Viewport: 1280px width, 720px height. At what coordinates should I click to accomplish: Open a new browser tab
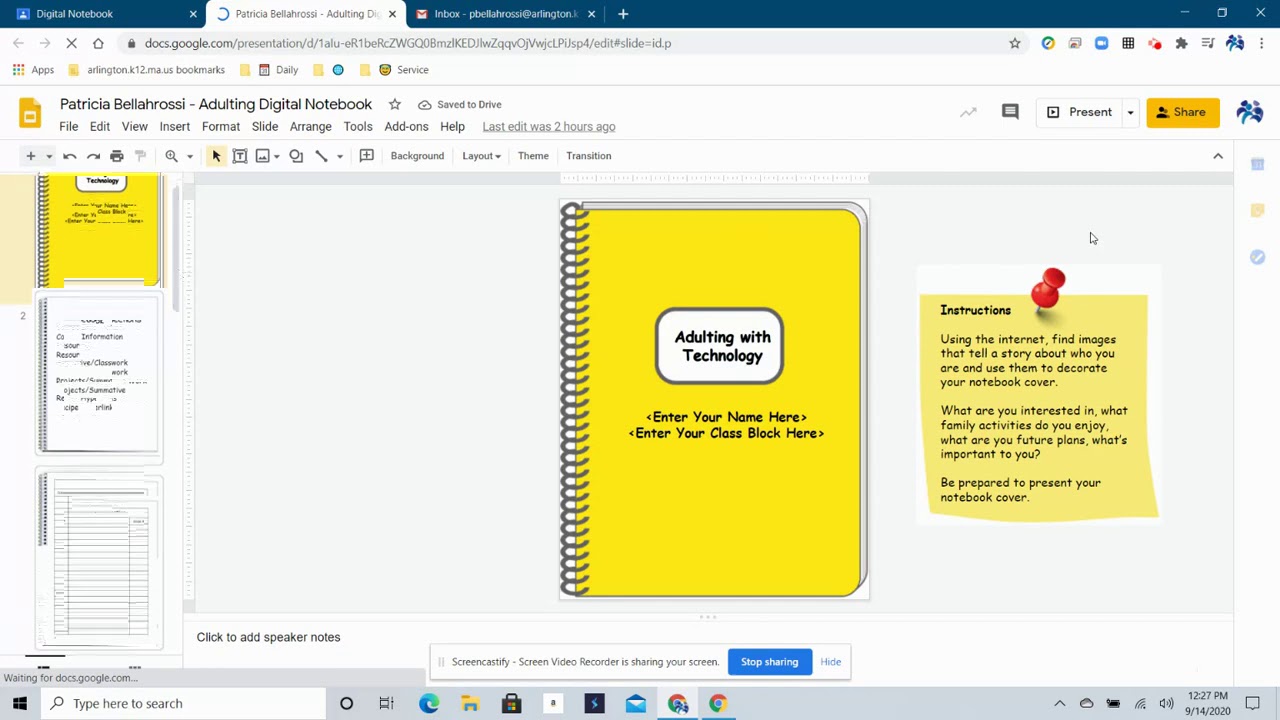(x=623, y=14)
